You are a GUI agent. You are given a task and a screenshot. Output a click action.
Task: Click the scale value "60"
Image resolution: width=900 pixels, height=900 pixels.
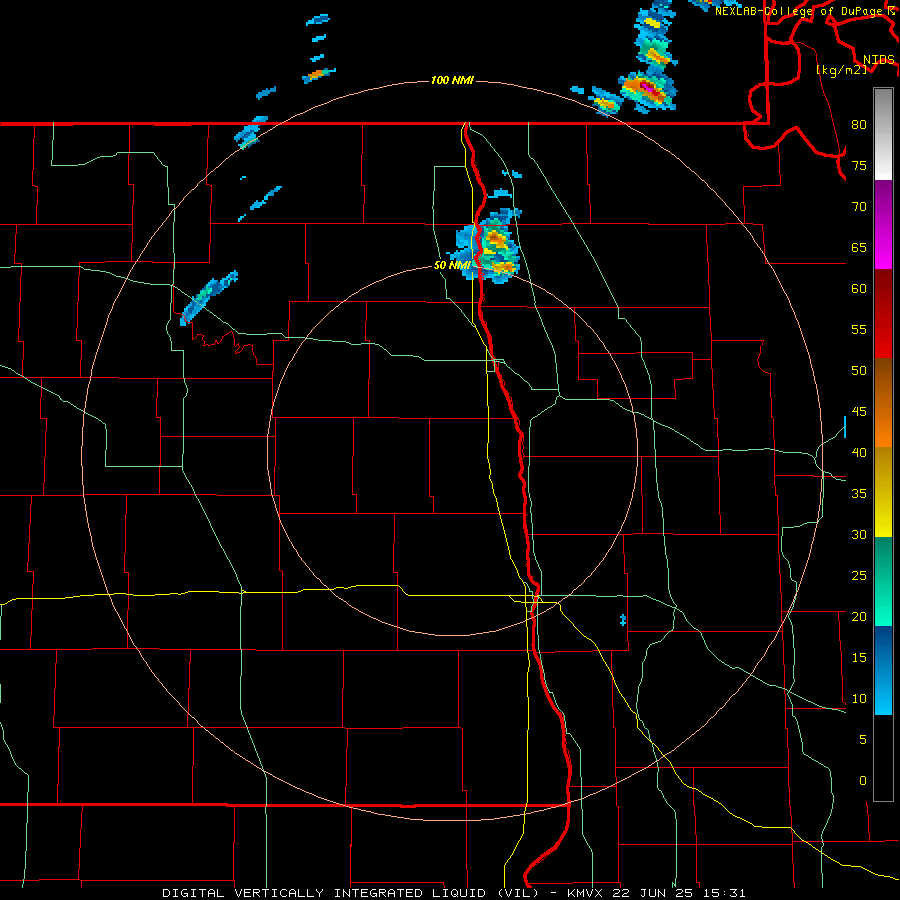[859, 289]
